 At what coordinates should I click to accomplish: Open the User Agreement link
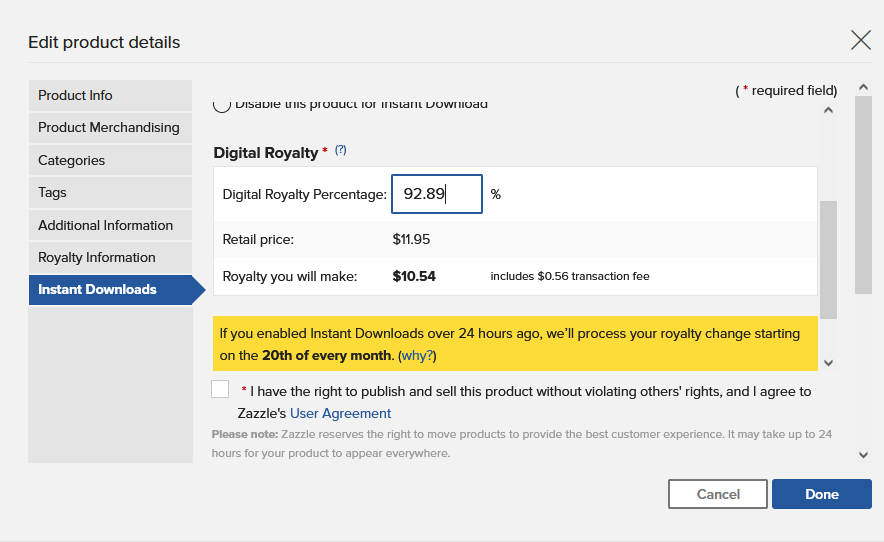(340, 413)
